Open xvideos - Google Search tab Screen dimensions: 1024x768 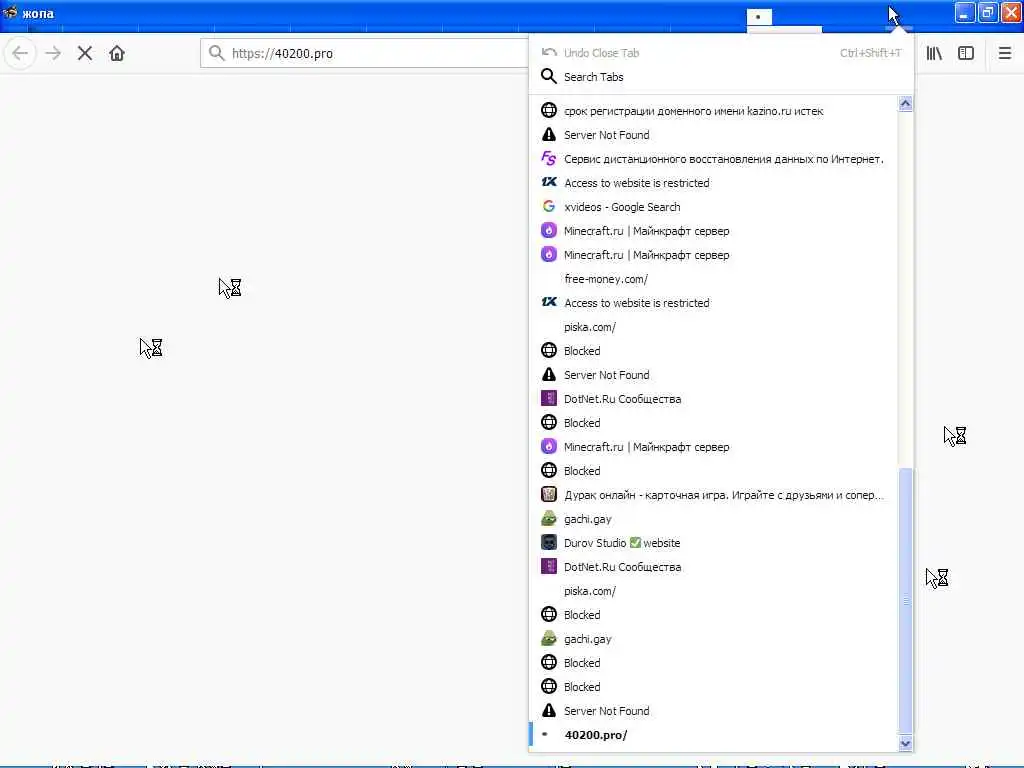713,207
